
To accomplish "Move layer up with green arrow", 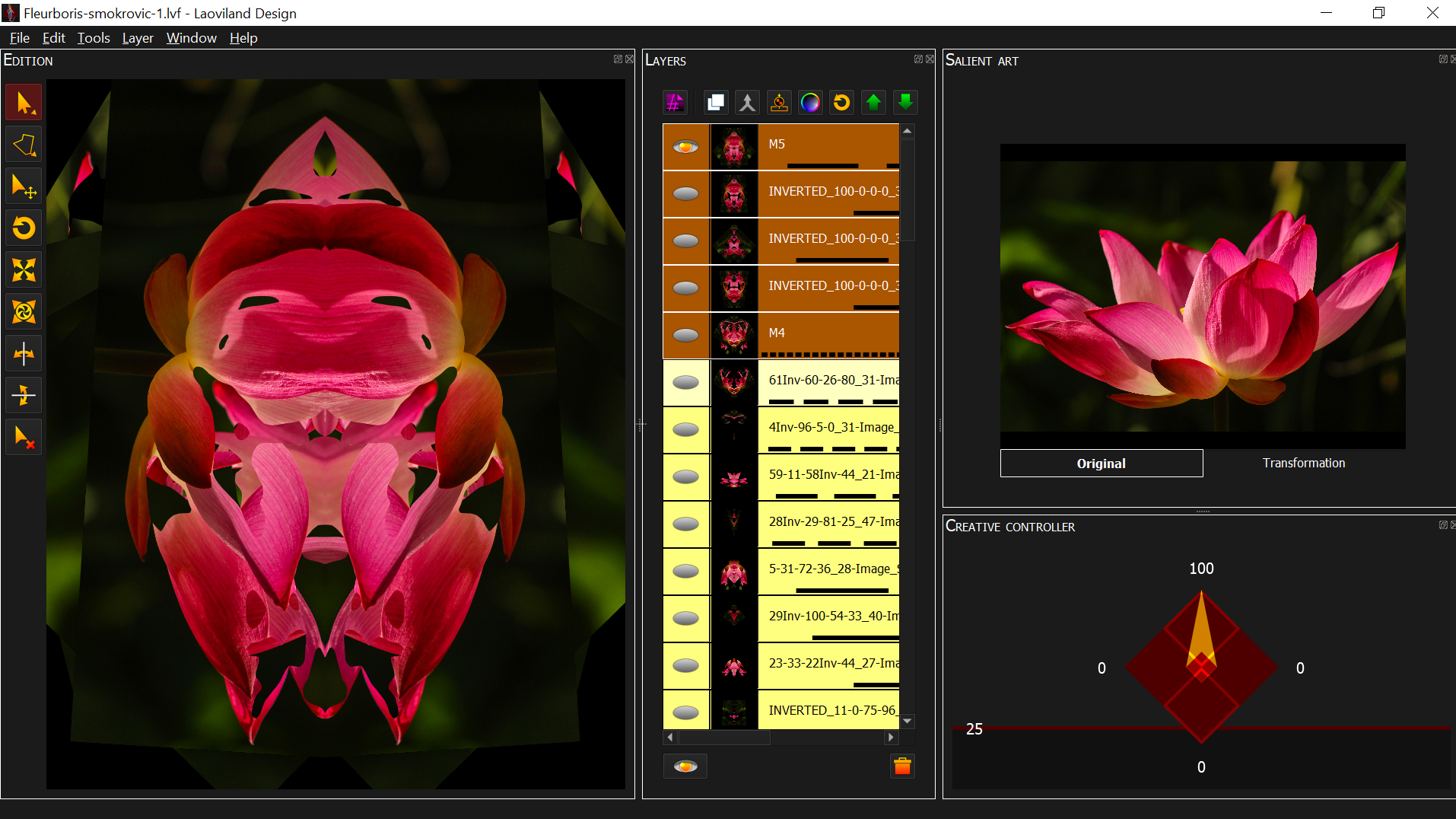I will tap(874, 102).
